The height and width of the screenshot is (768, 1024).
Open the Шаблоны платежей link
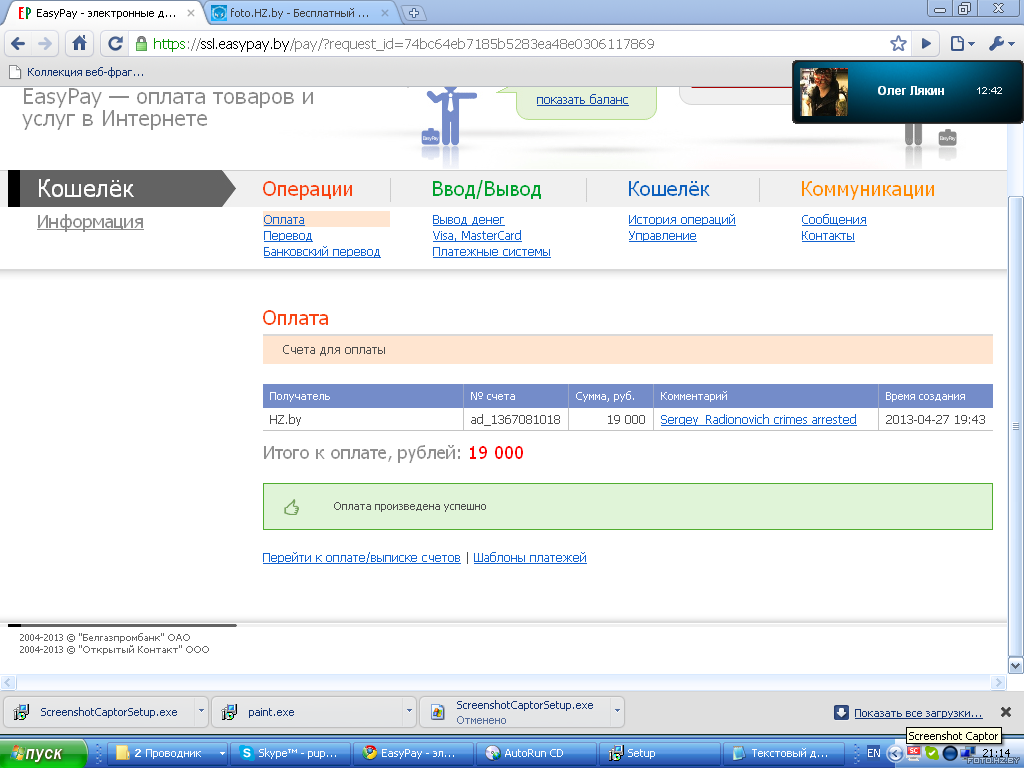(530, 558)
